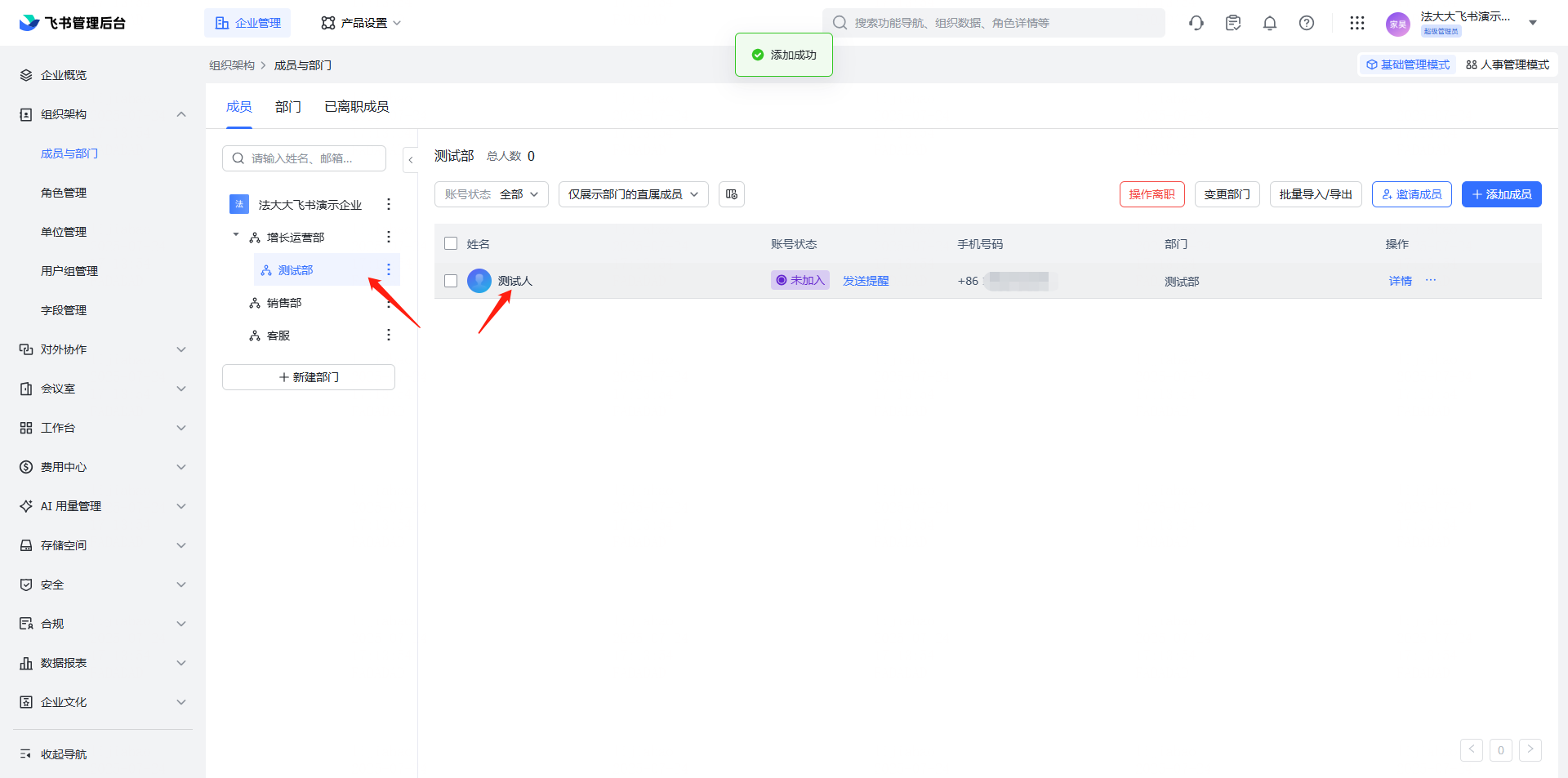Click the task list icon in header
This screenshot has width=1568, height=778.
pos(1232,23)
